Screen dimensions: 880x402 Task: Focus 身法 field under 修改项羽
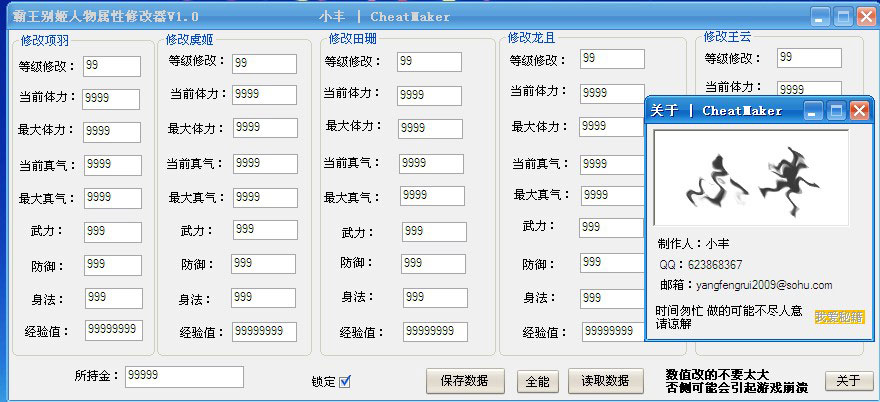pos(112,298)
